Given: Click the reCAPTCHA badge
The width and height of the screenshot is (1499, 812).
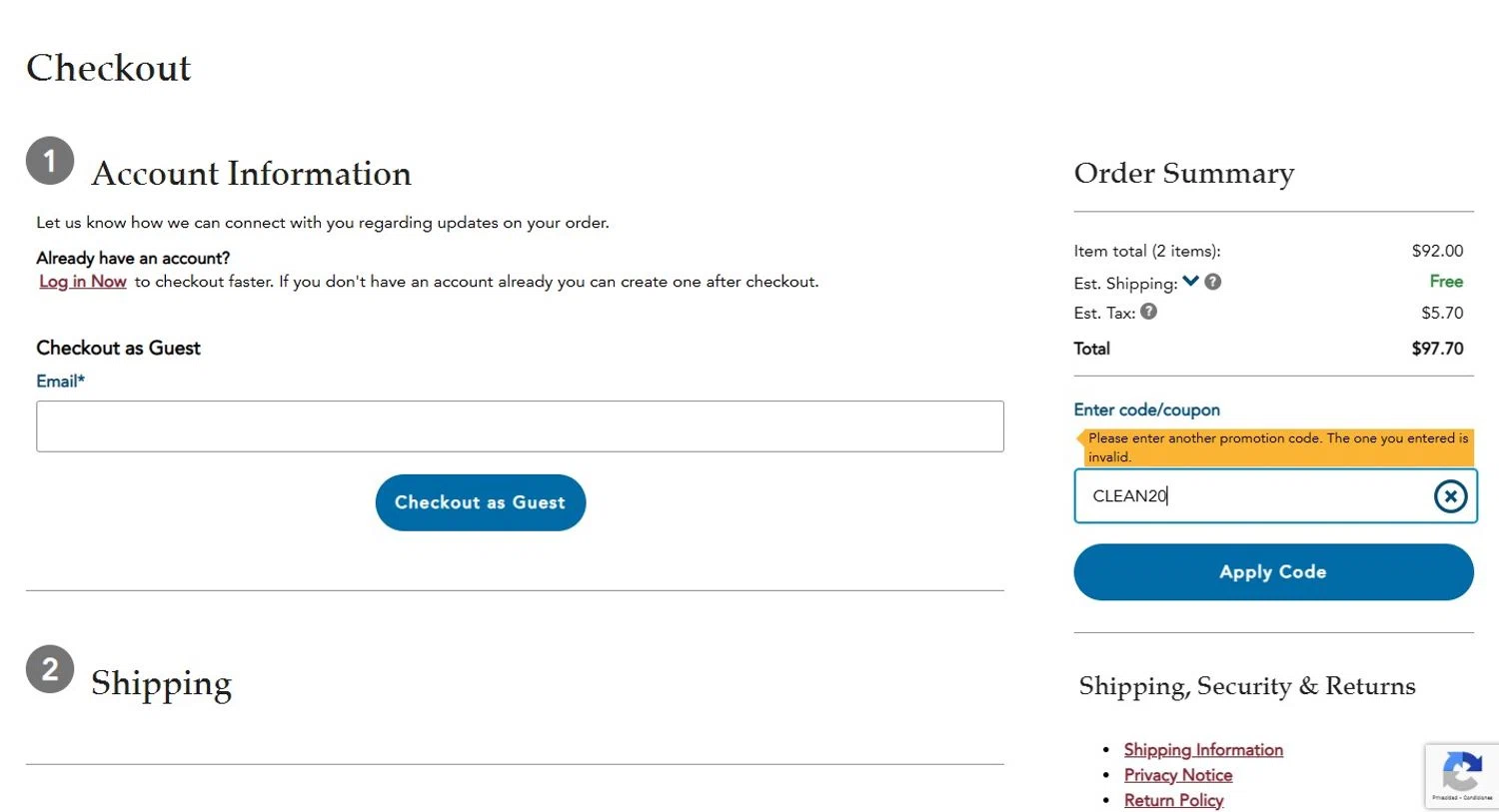Looking at the screenshot, I should pyautogui.click(x=1461, y=774).
